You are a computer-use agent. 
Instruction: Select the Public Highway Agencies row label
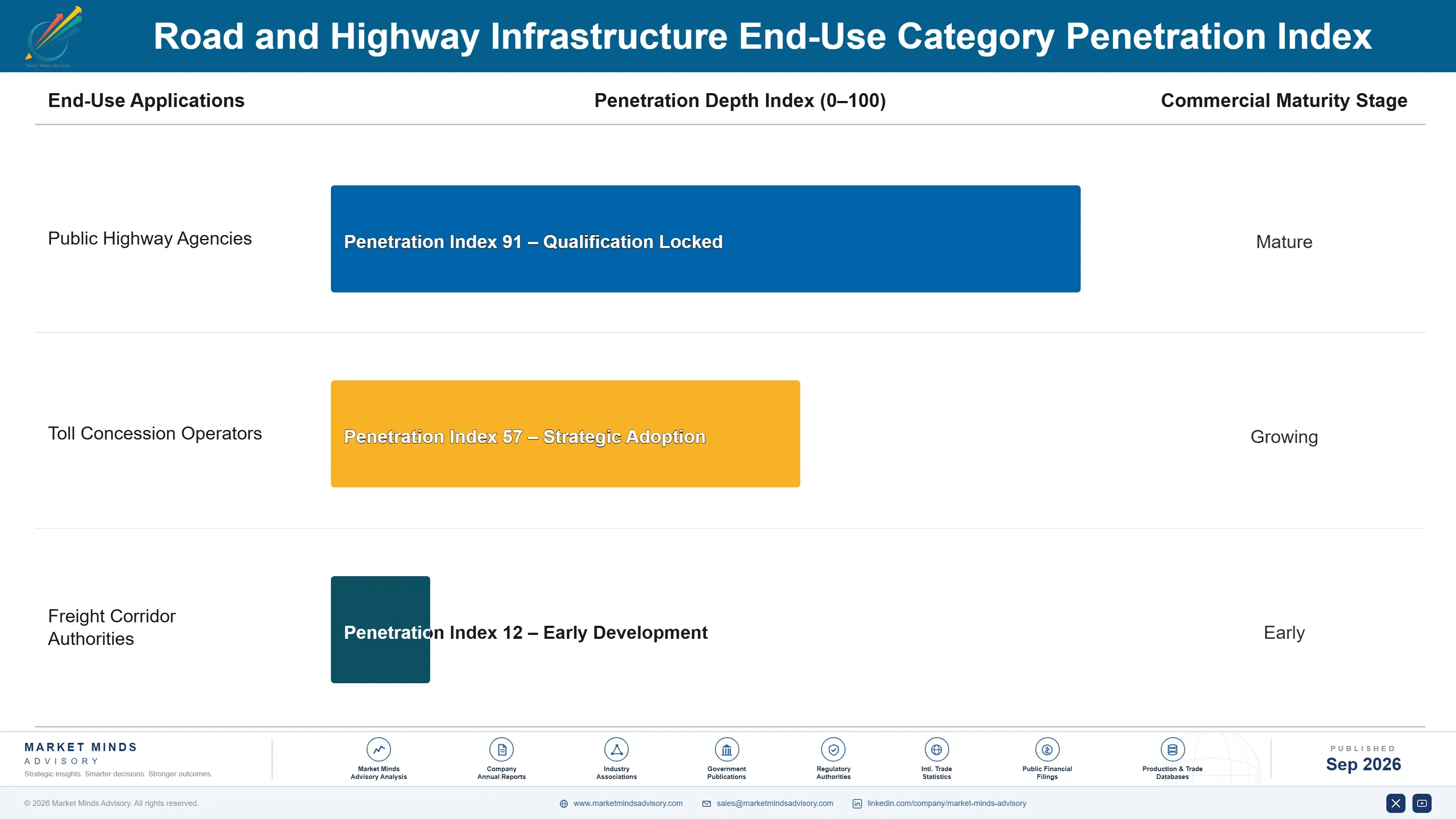point(150,239)
